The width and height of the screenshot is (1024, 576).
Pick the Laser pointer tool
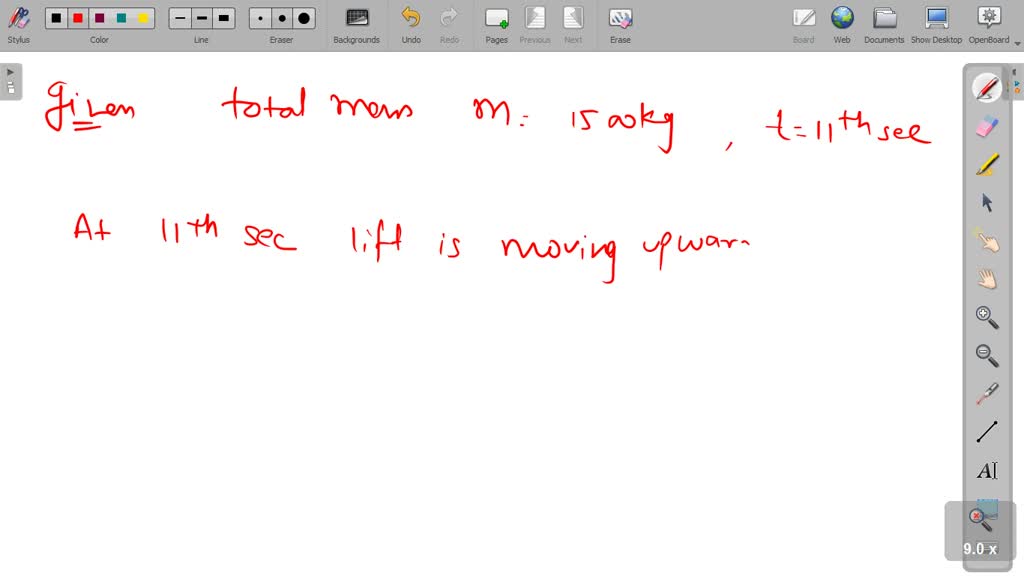click(987, 393)
